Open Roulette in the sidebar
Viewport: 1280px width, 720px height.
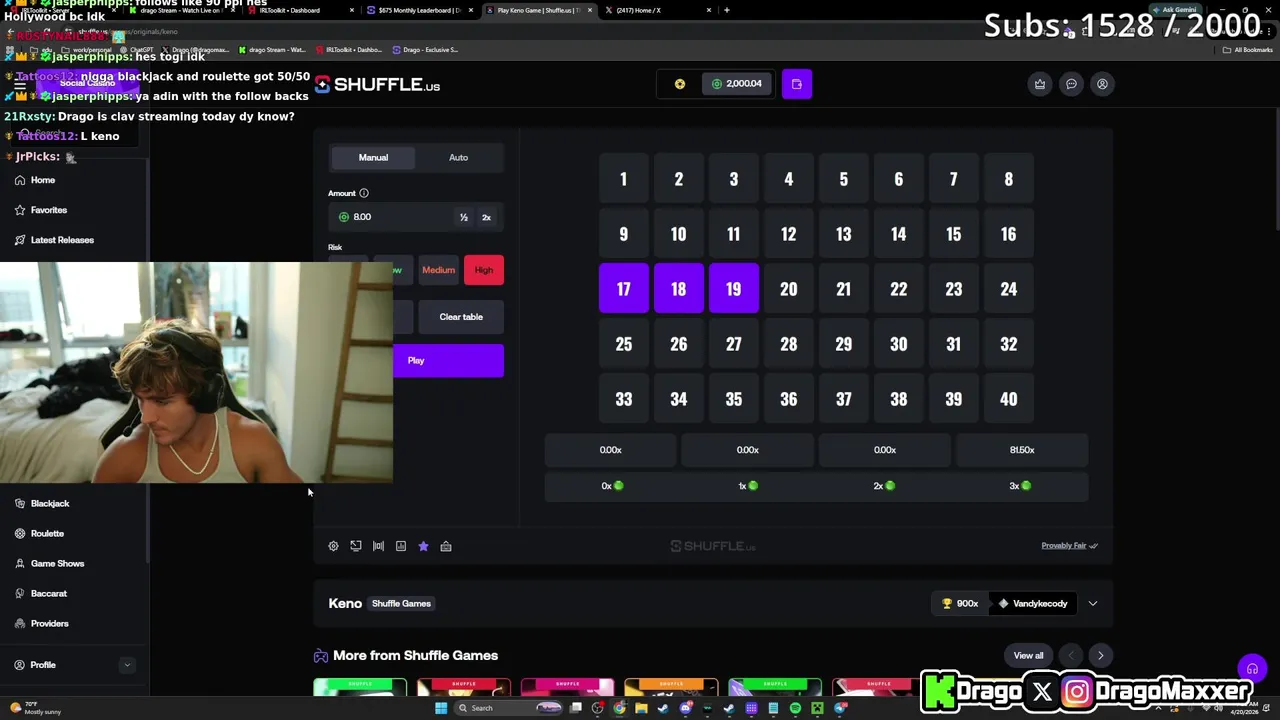pos(47,534)
